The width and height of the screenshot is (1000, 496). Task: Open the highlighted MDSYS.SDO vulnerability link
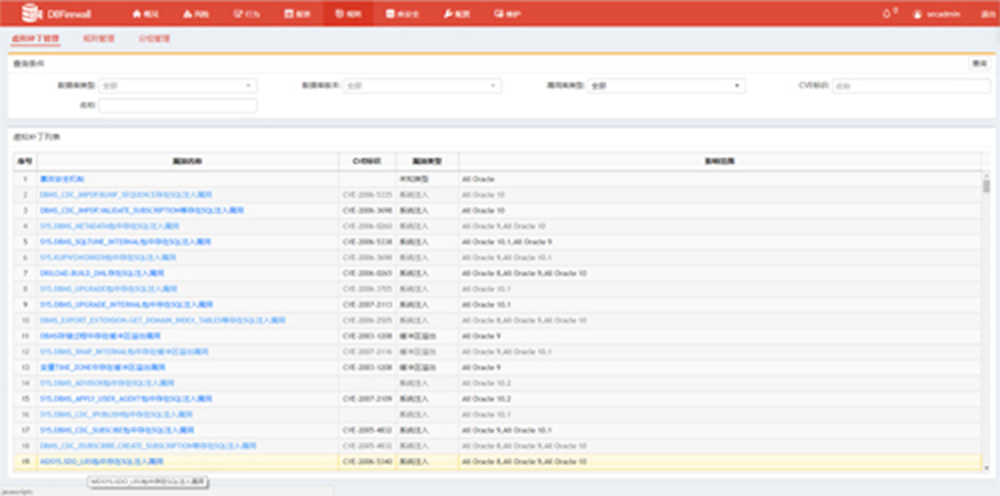102,462
